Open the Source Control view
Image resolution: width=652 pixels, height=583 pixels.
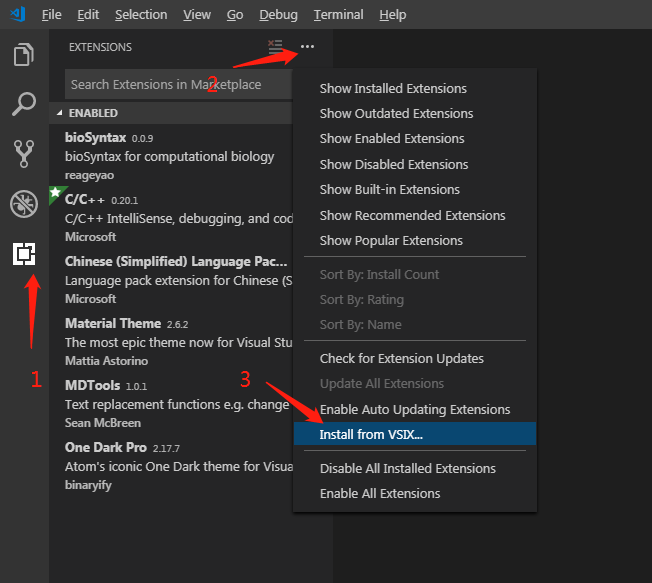(24, 154)
